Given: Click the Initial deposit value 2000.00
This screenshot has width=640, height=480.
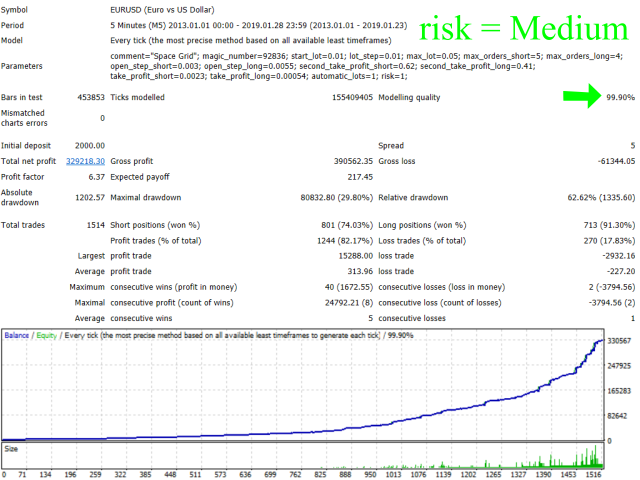Looking at the screenshot, I should 85,146.
